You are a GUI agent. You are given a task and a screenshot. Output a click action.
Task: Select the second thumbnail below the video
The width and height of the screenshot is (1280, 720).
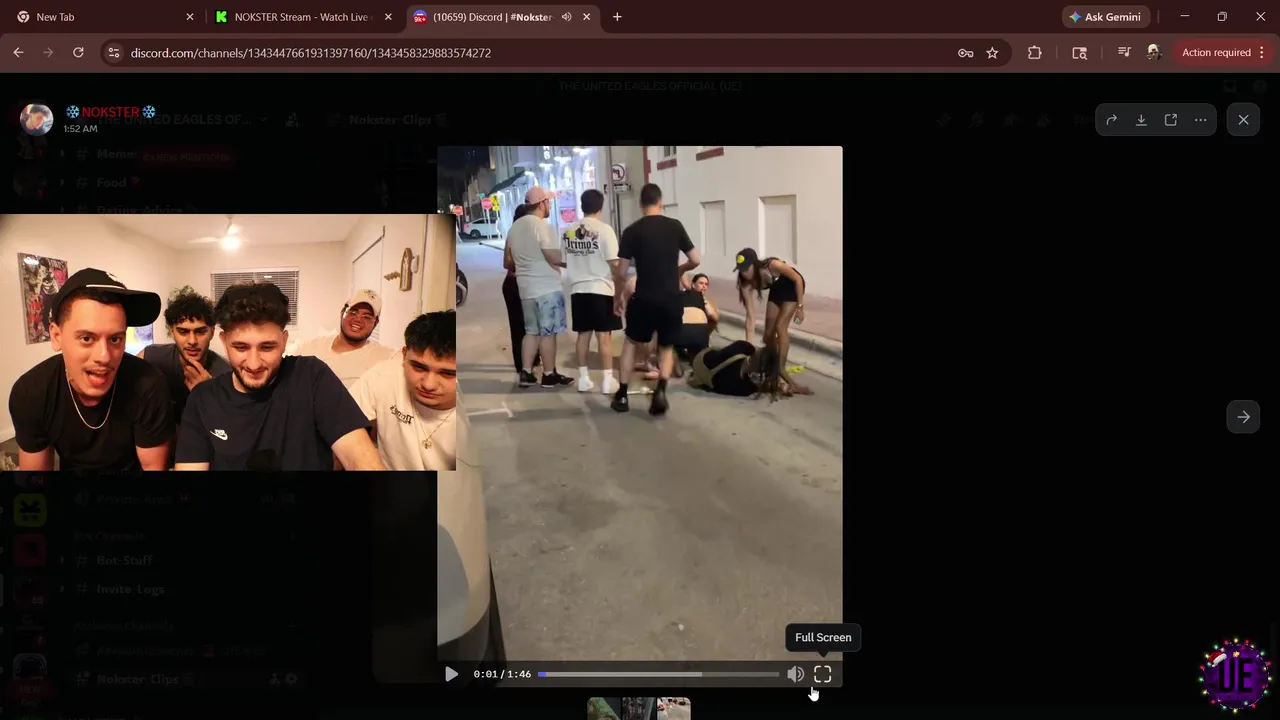[x=637, y=708]
